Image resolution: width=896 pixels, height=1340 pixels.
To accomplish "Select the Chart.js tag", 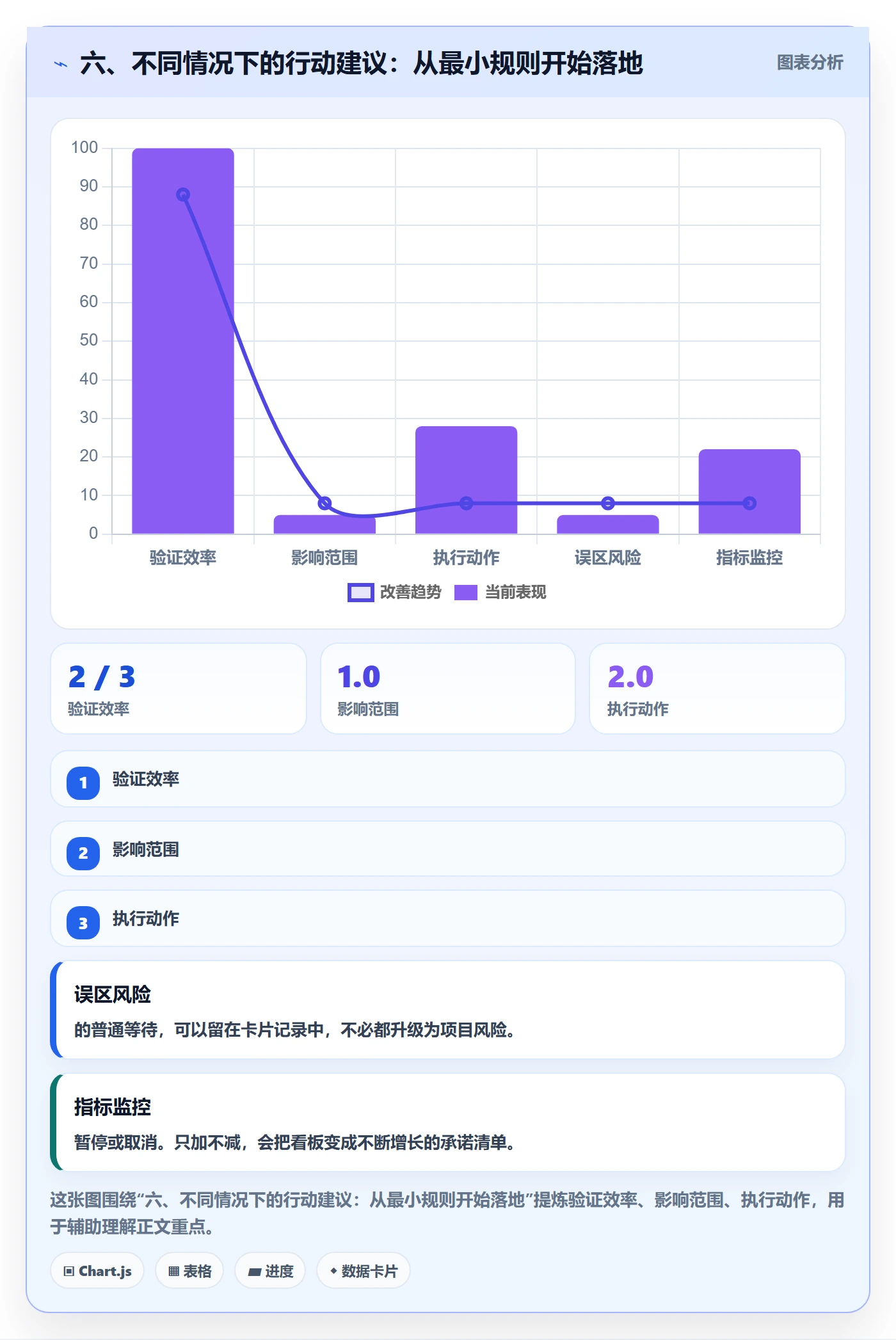I will click(97, 1271).
